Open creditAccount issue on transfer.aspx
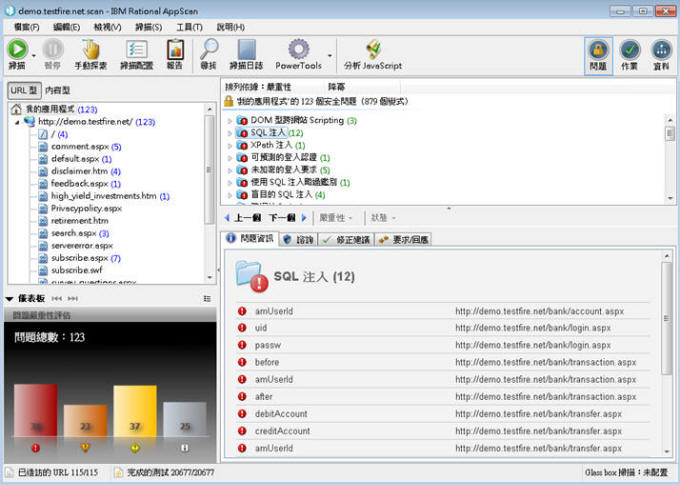 pyautogui.click(x=442, y=431)
